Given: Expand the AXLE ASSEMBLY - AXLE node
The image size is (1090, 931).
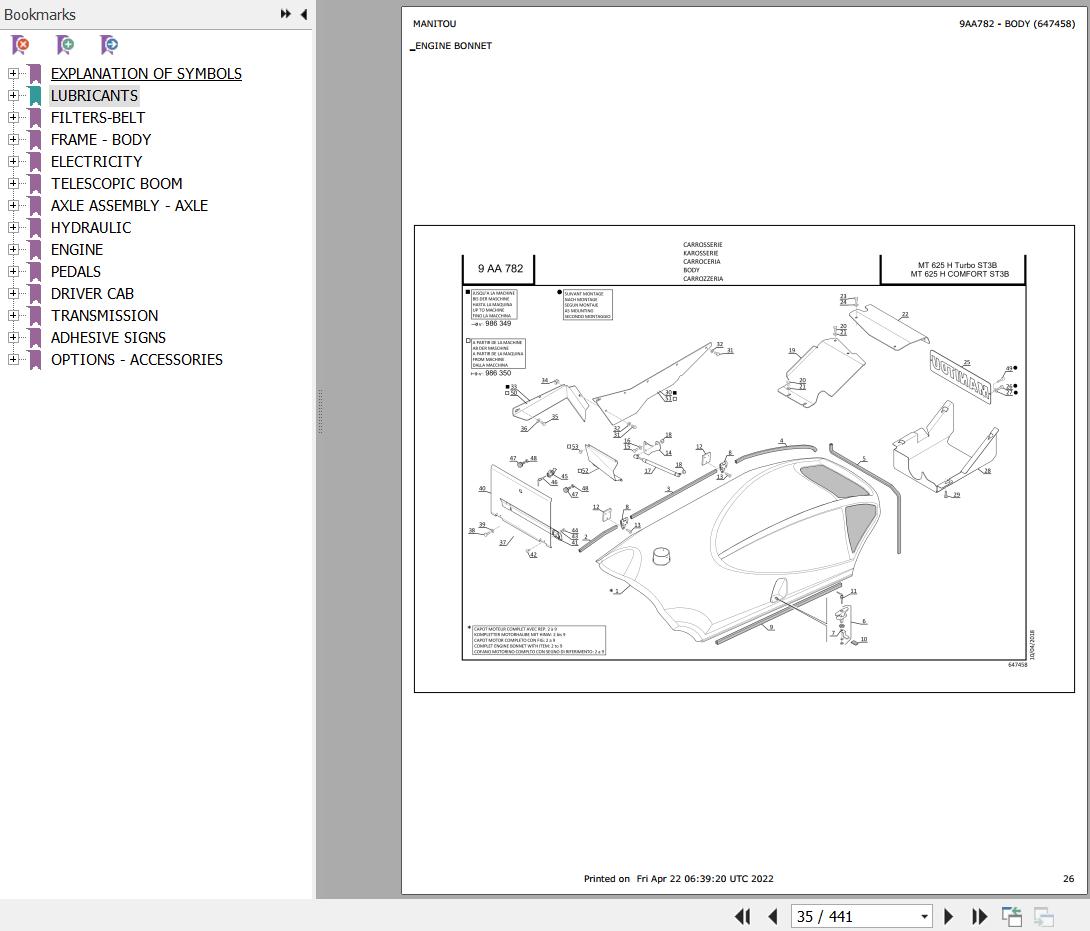Looking at the screenshot, I should pos(13,205).
